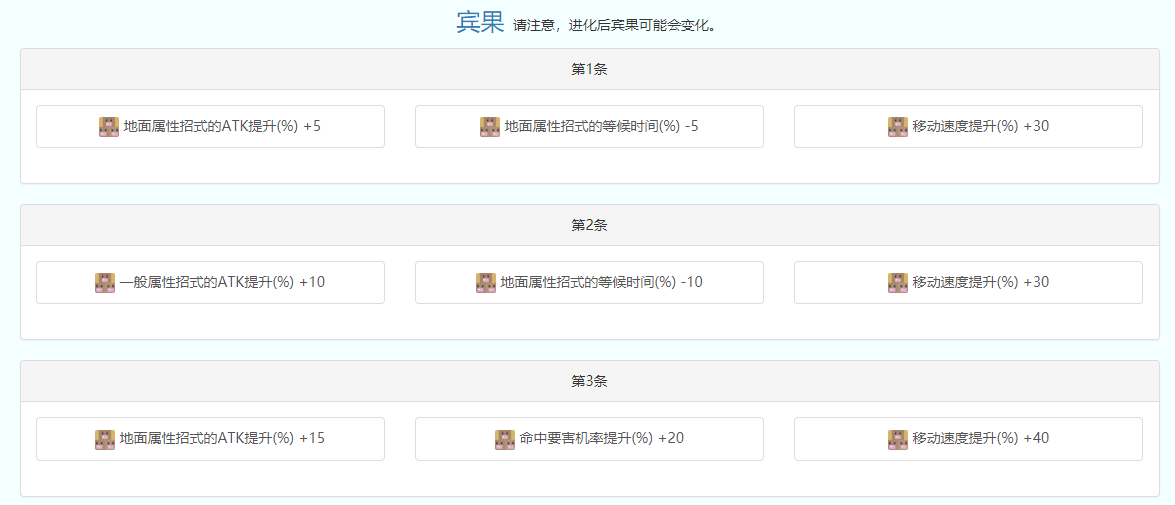The width and height of the screenshot is (1175, 505).
Task: Click the 进化后宾果可能会变化 notice text
Action: tap(615, 26)
